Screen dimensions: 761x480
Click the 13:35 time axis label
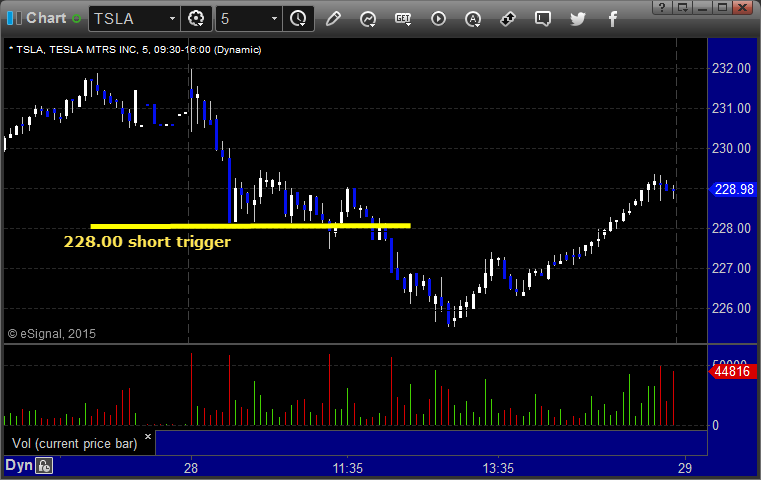[x=498, y=468]
